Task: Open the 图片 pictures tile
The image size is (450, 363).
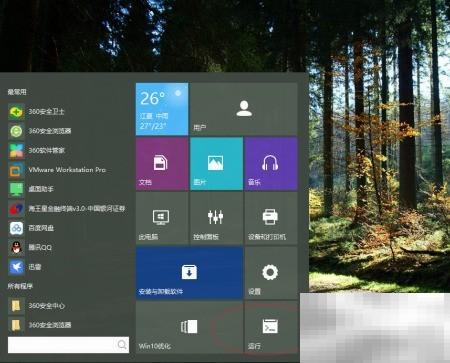Action: [x=216, y=164]
